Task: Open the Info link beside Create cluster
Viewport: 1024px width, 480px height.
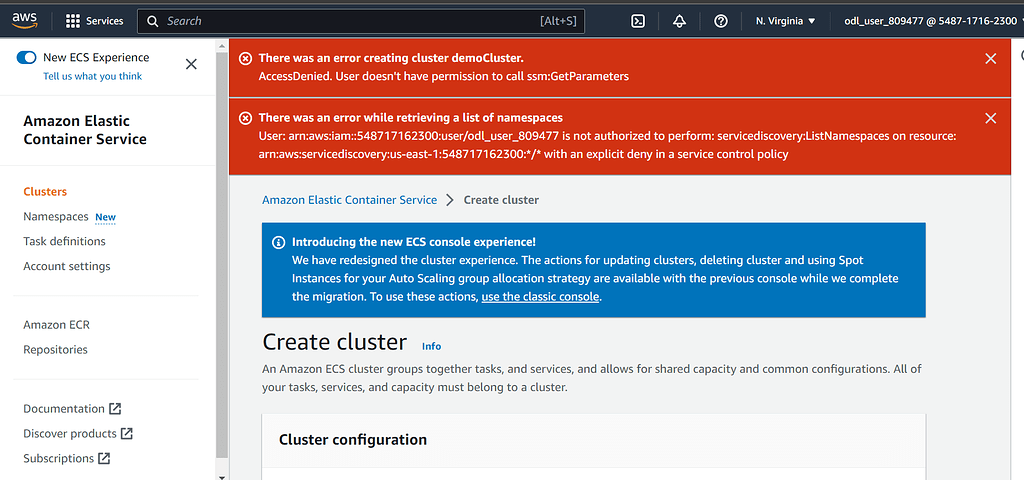Action: [431, 346]
